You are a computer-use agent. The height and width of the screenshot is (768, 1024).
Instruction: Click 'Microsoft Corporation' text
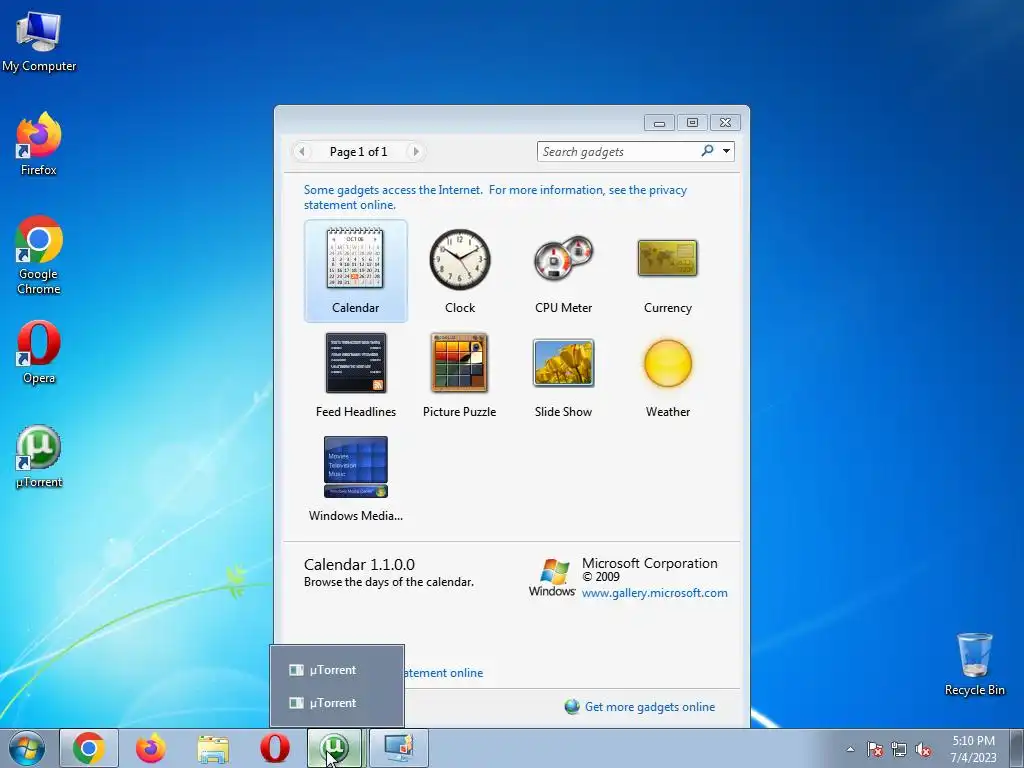click(650, 563)
